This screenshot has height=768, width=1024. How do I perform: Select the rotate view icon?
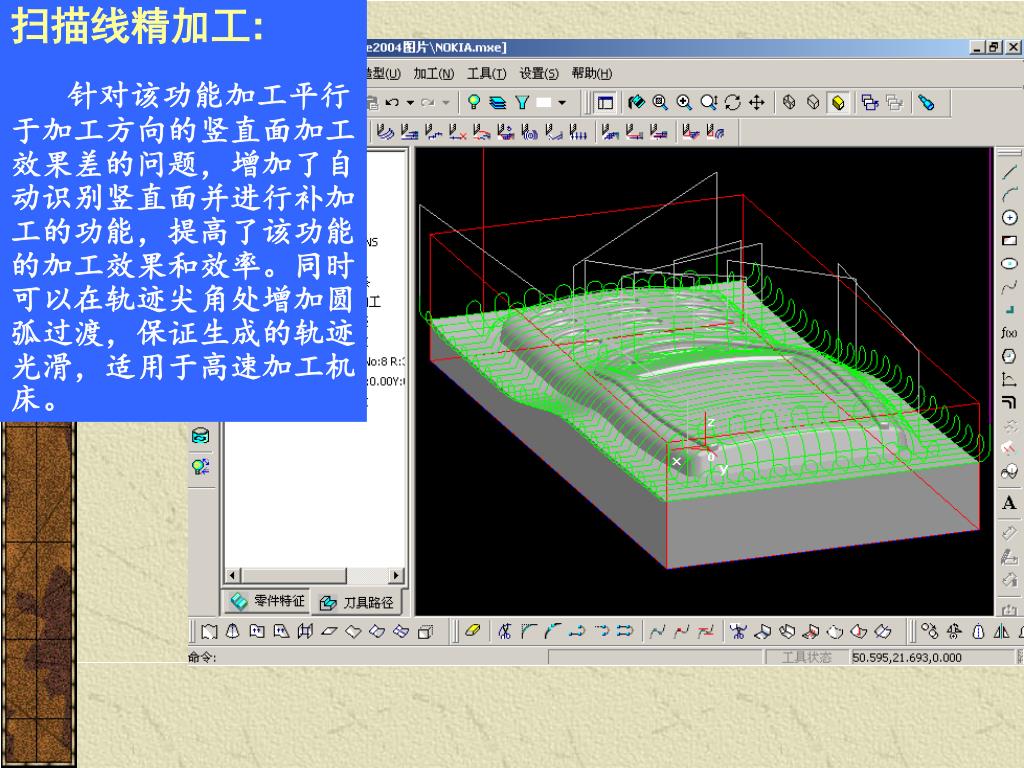(x=733, y=103)
